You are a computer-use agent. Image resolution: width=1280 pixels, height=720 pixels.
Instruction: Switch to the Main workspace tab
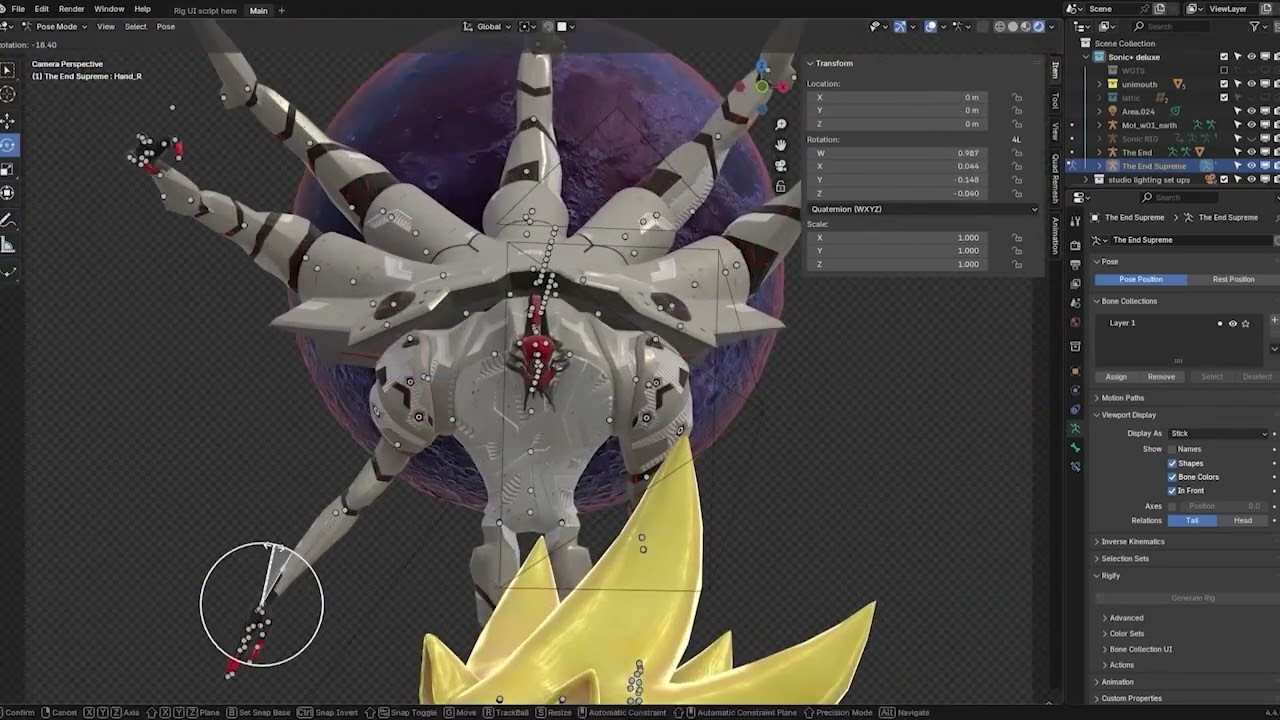click(x=258, y=10)
